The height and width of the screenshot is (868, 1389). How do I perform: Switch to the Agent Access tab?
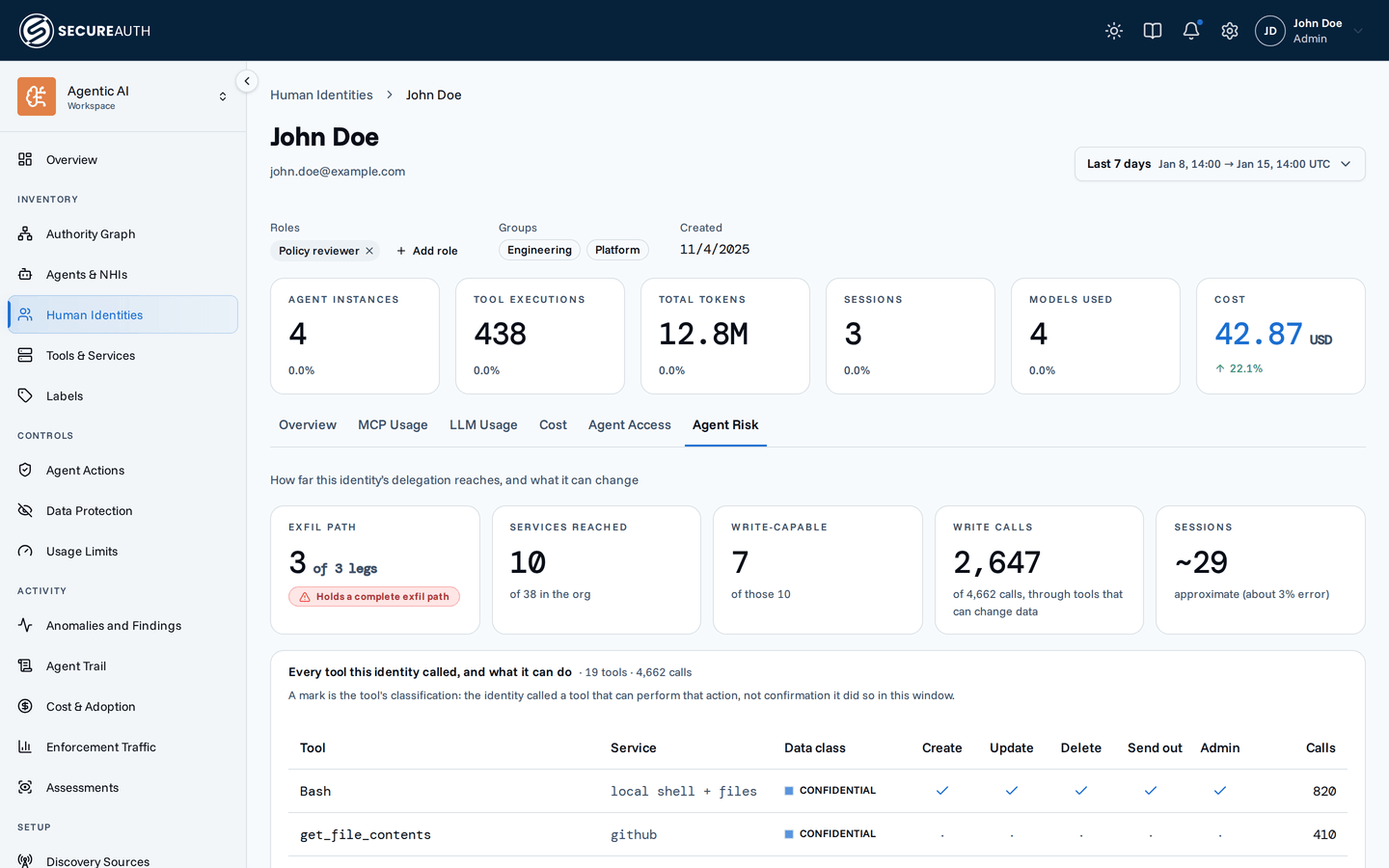coord(630,424)
